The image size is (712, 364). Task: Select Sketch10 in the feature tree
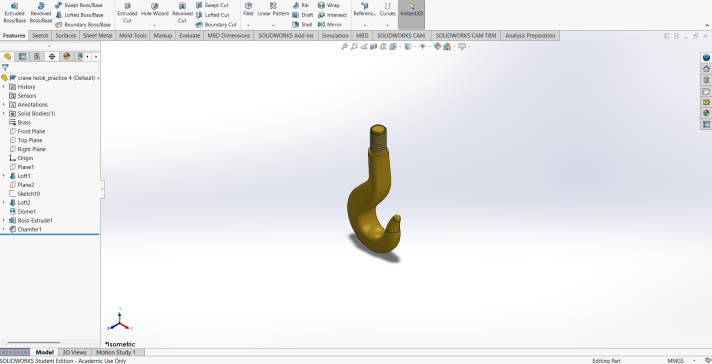coord(25,194)
